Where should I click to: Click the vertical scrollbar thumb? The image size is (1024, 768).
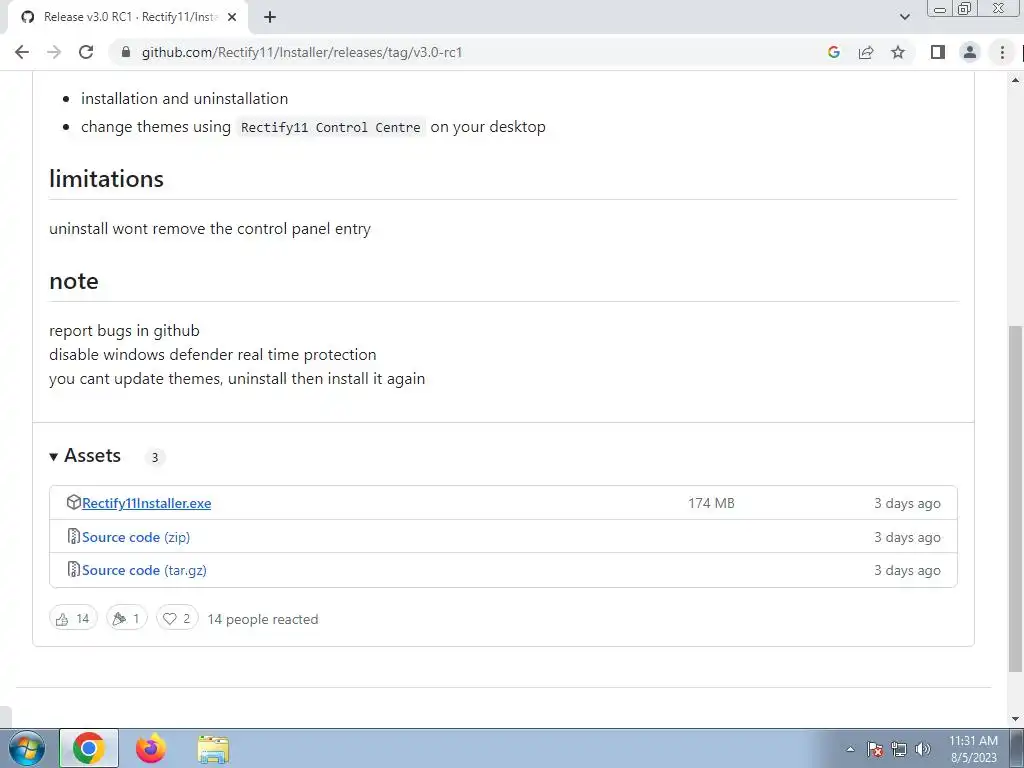click(1016, 499)
